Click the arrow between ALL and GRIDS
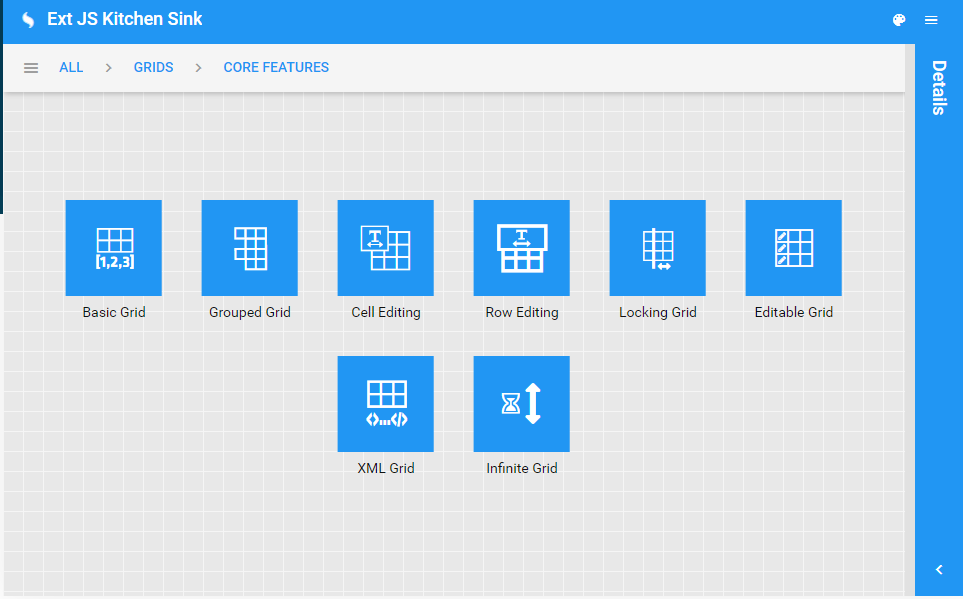 coord(109,68)
